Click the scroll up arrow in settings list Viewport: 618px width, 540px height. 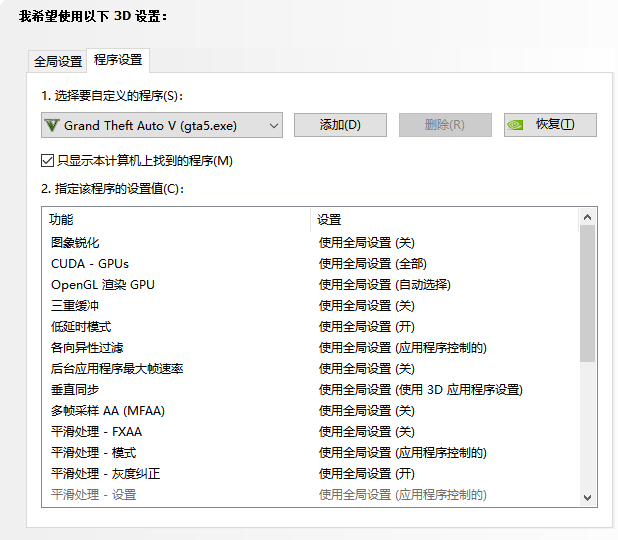pos(588,216)
